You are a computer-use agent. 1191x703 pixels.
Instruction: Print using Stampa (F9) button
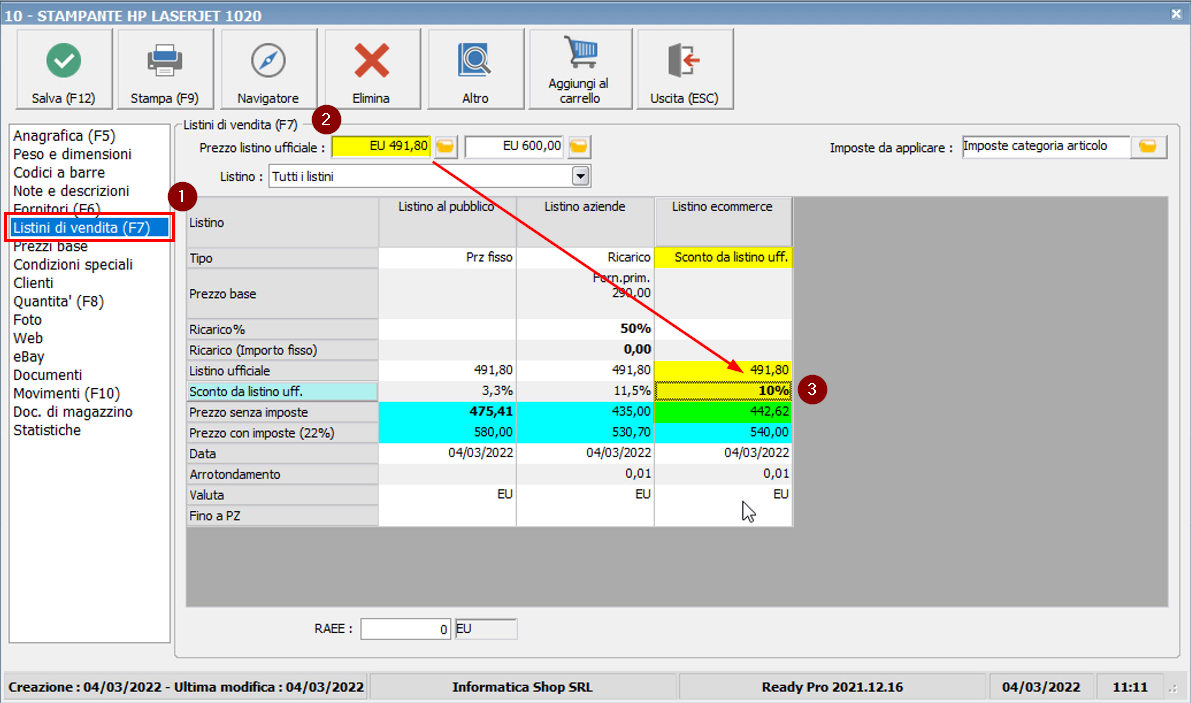(x=164, y=69)
